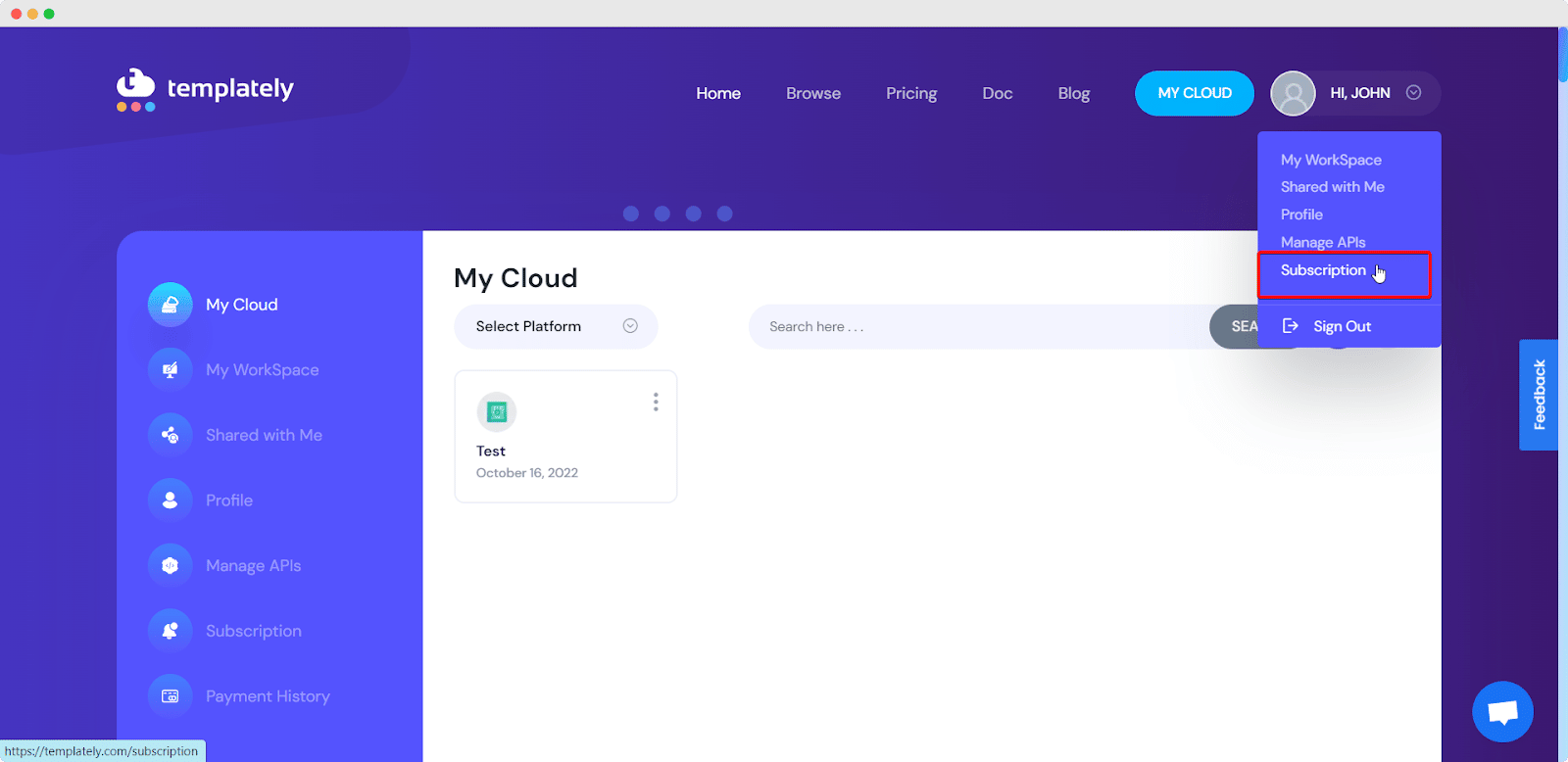The image size is (1568, 762).
Task: Click the My Cloud page heading
Action: [515, 278]
